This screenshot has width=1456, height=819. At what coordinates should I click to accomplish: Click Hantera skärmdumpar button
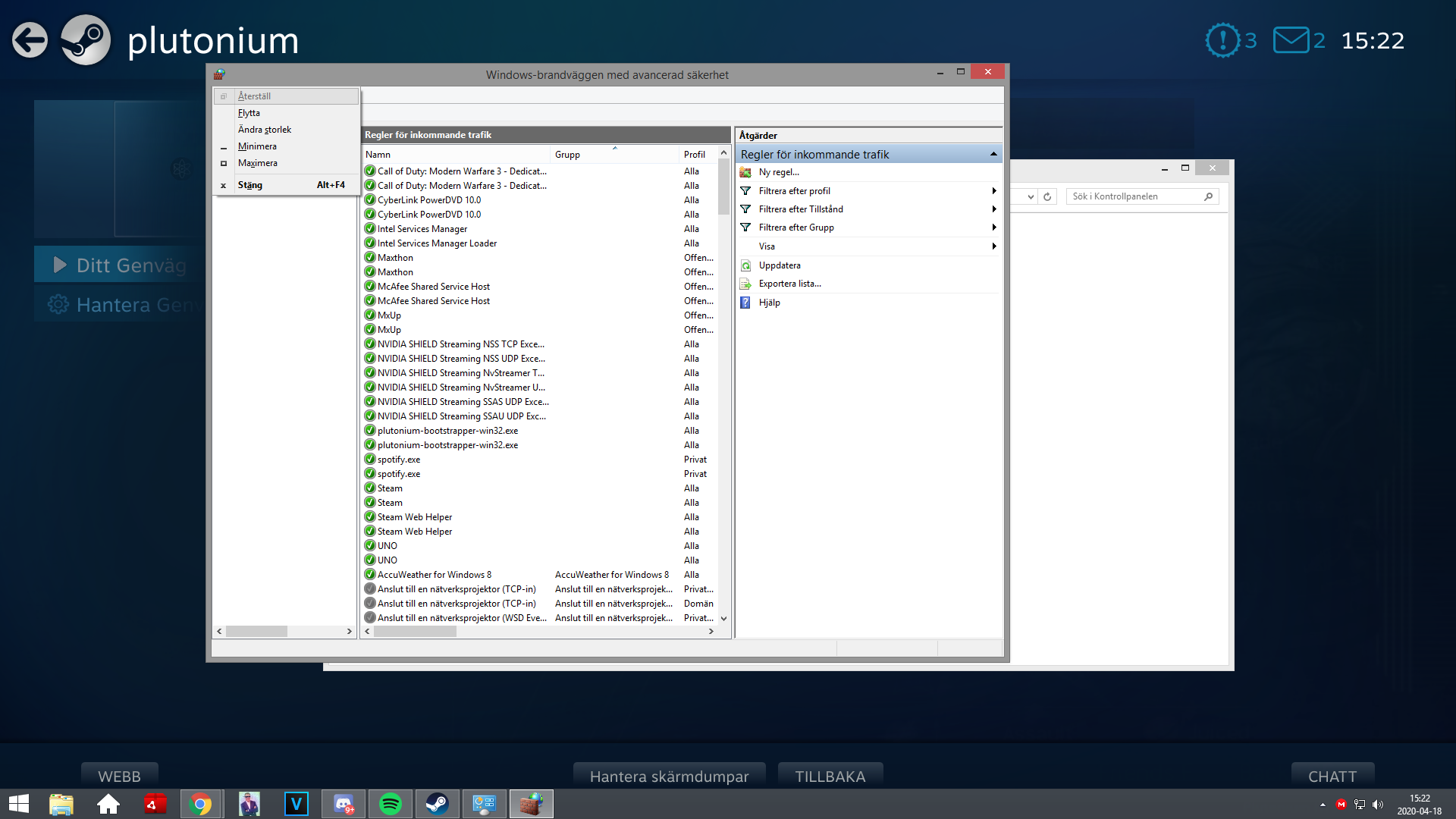669,776
